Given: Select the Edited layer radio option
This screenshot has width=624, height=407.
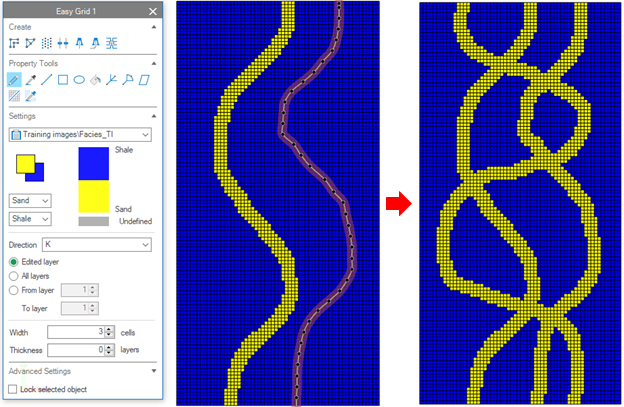Looking at the screenshot, I should click(13, 262).
